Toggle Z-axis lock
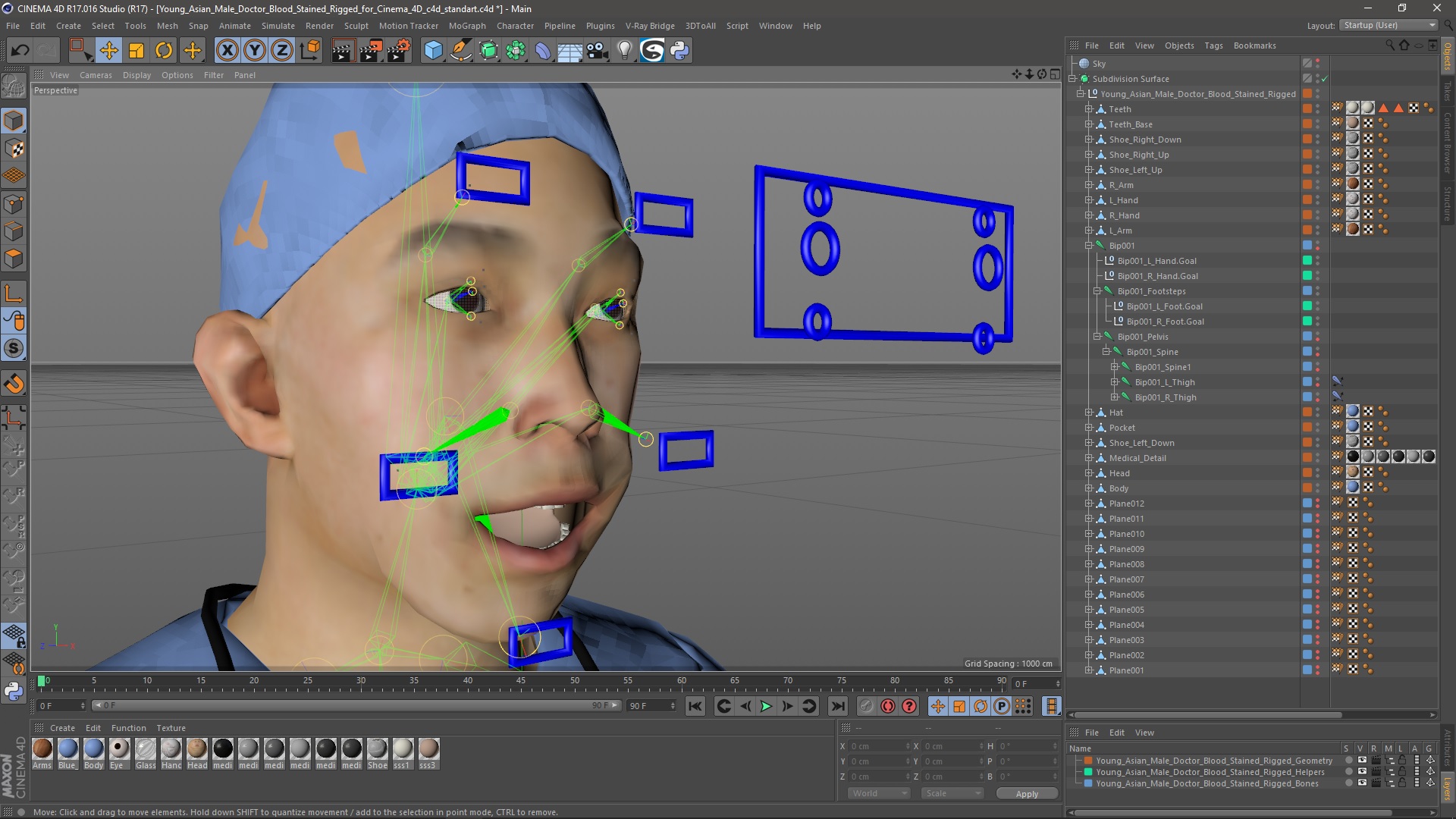Viewport: 1456px width, 819px height. [x=282, y=51]
